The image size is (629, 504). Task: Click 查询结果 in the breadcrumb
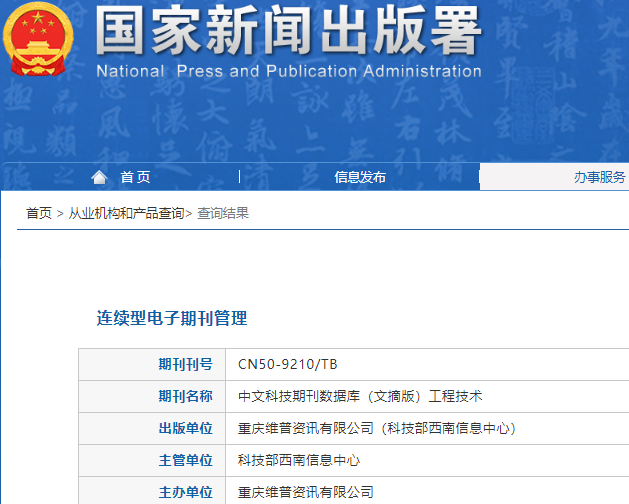222,213
